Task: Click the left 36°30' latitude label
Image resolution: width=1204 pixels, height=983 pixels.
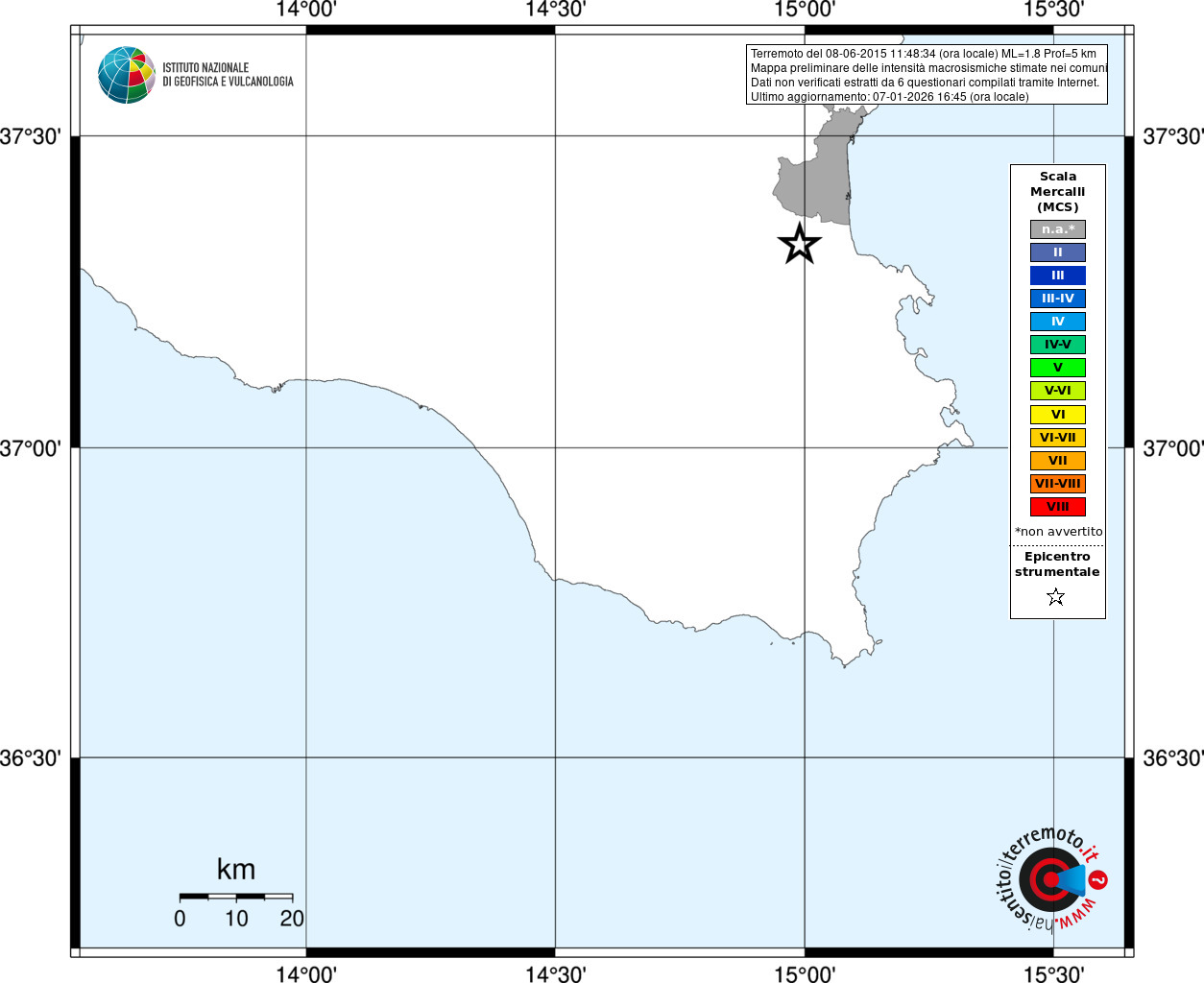Action: pos(31,758)
